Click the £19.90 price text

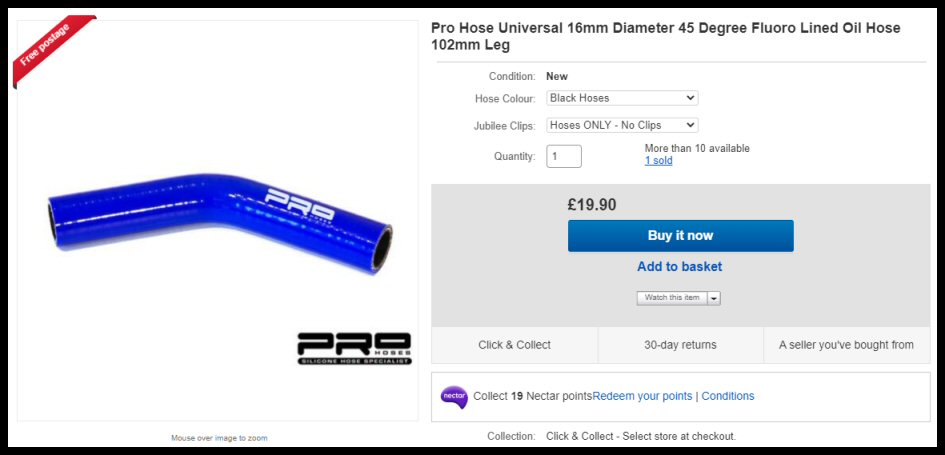coord(592,205)
